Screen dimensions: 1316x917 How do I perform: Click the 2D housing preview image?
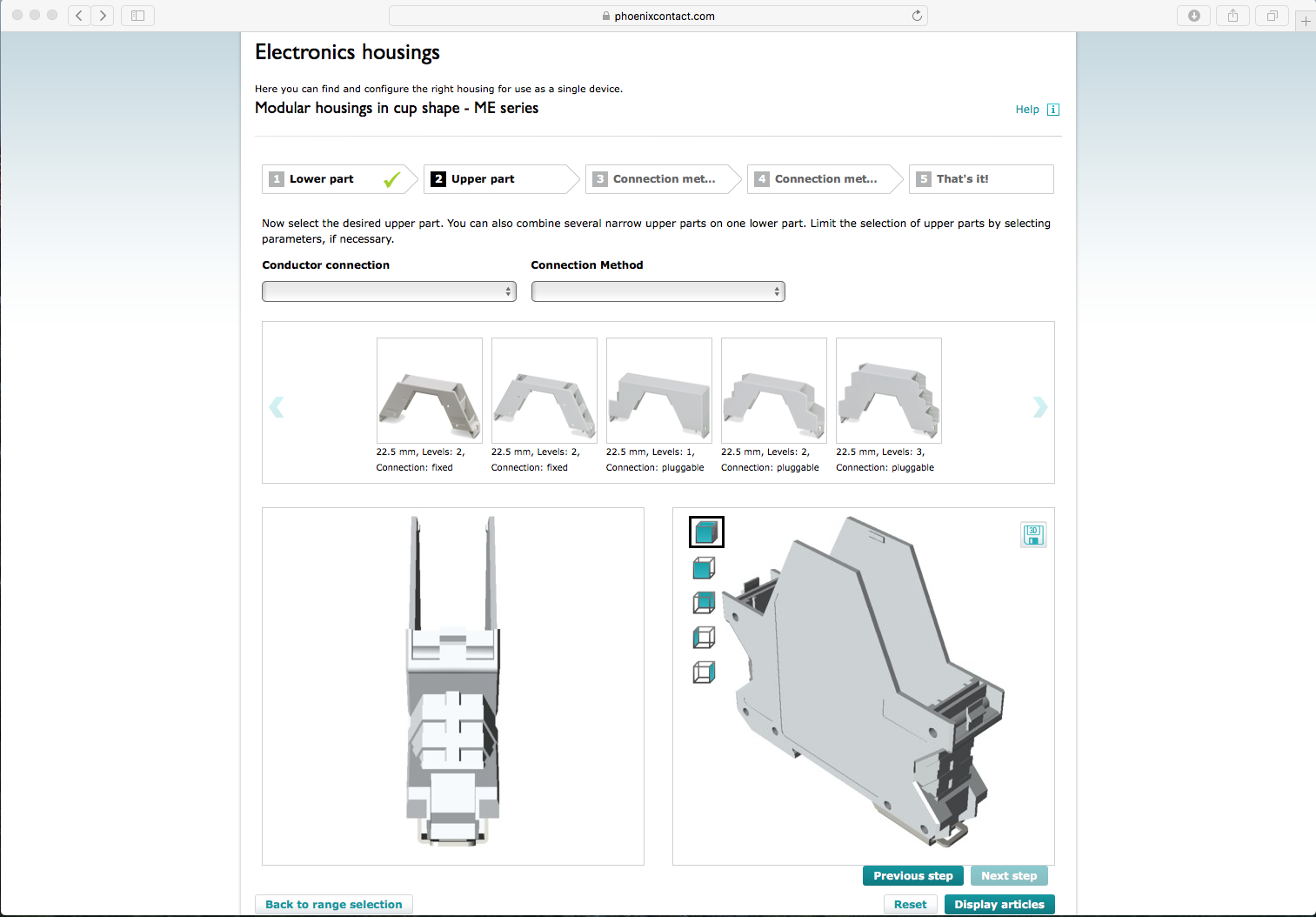pyautogui.click(x=453, y=686)
